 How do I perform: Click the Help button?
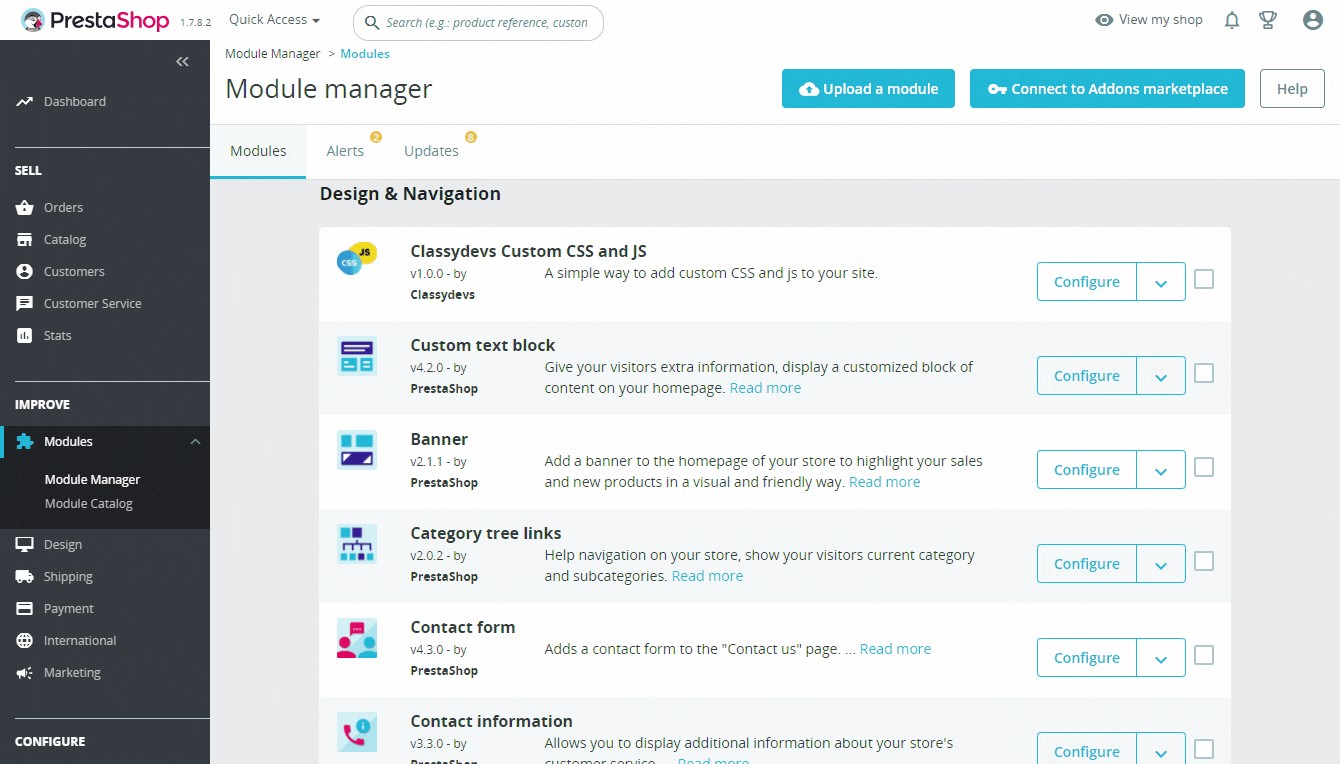(1292, 89)
